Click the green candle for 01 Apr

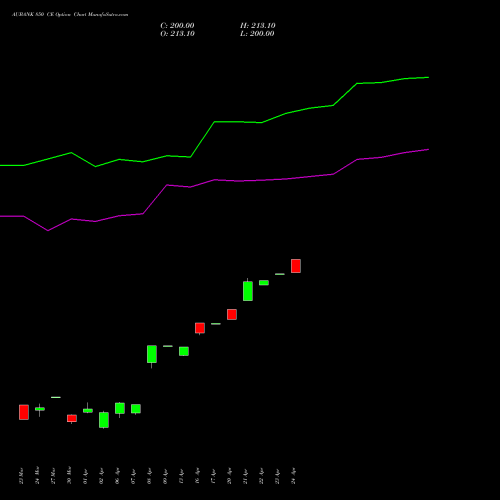[x=88, y=411]
